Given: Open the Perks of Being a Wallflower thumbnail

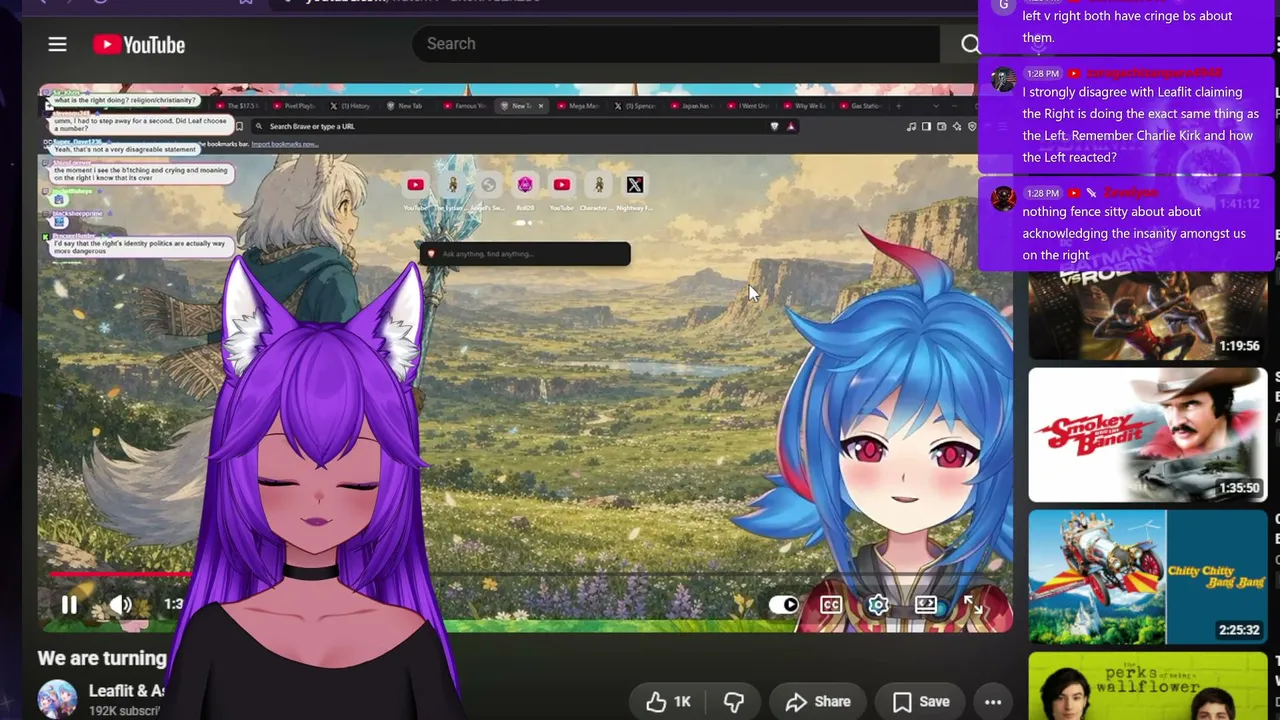Looking at the screenshot, I should [1147, 686].
